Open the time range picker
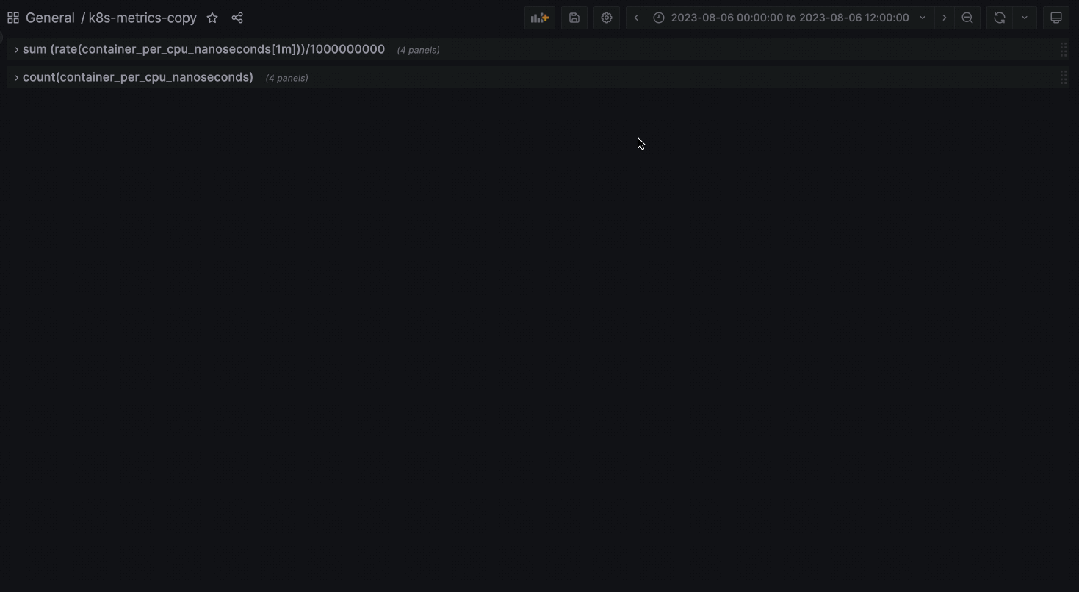The height and width of the screenshot is (592, 1079). pos(789,18)
